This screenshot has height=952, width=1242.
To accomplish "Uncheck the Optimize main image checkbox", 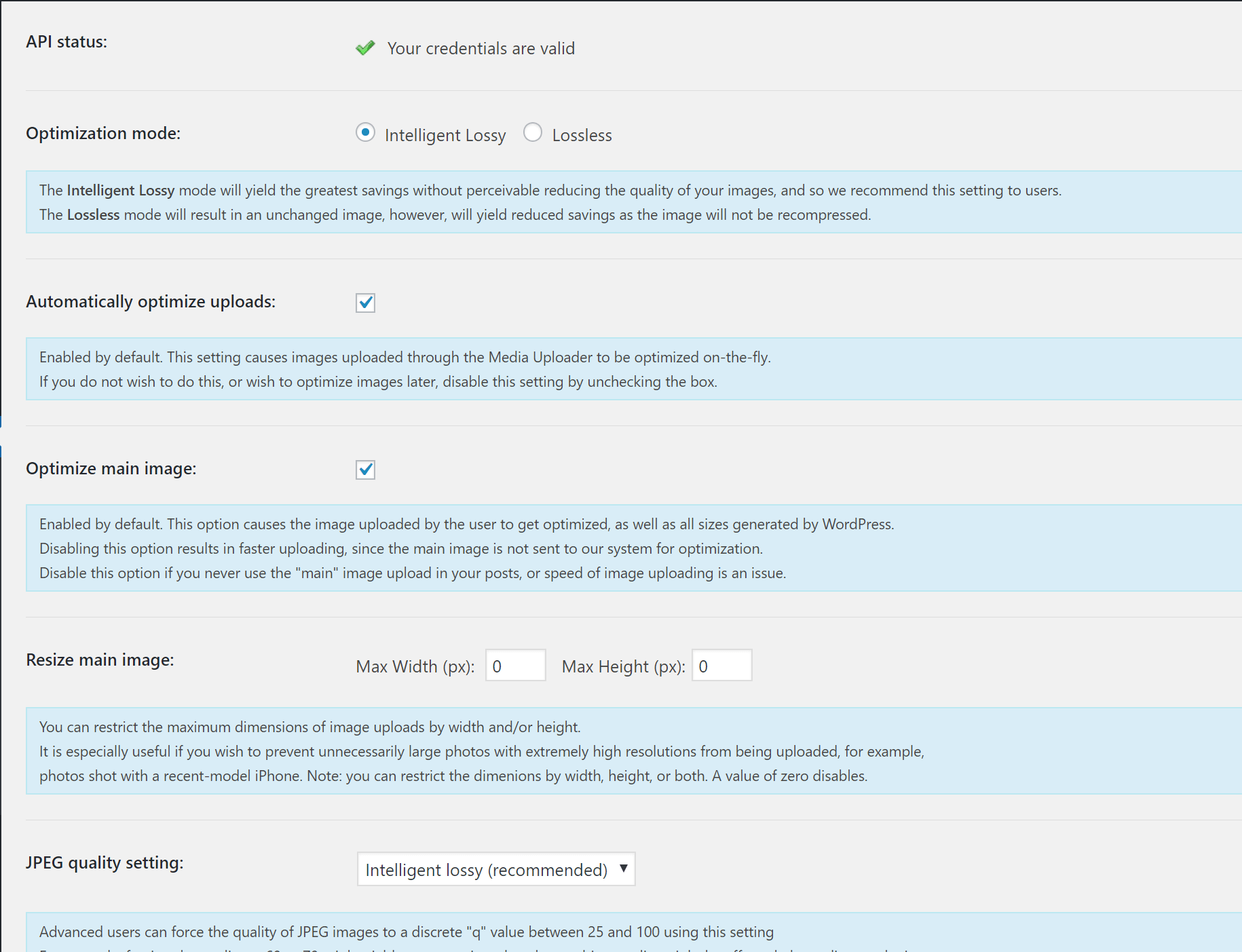I will click(365, 470).
